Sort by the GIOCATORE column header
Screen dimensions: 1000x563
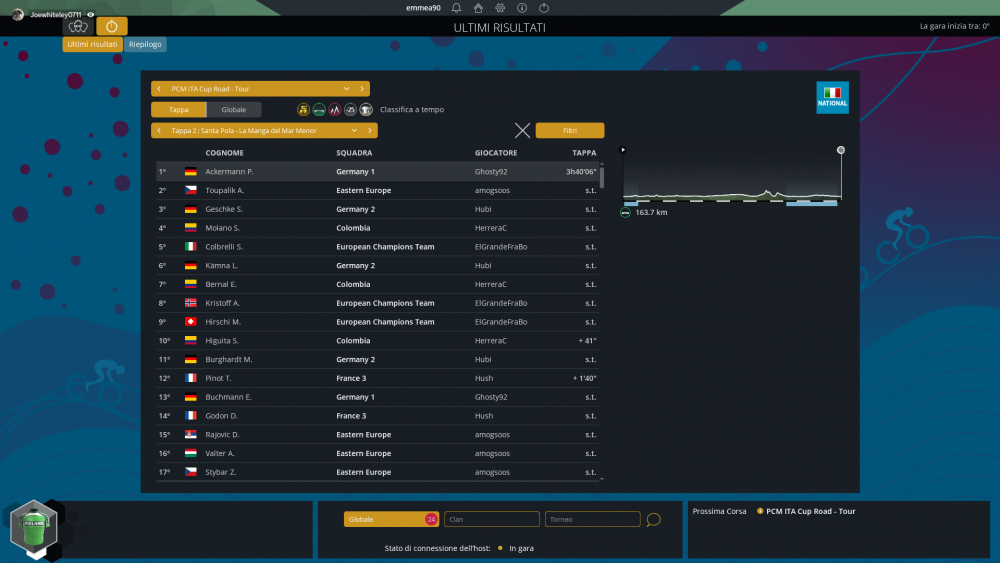click(x=496, y=153)
